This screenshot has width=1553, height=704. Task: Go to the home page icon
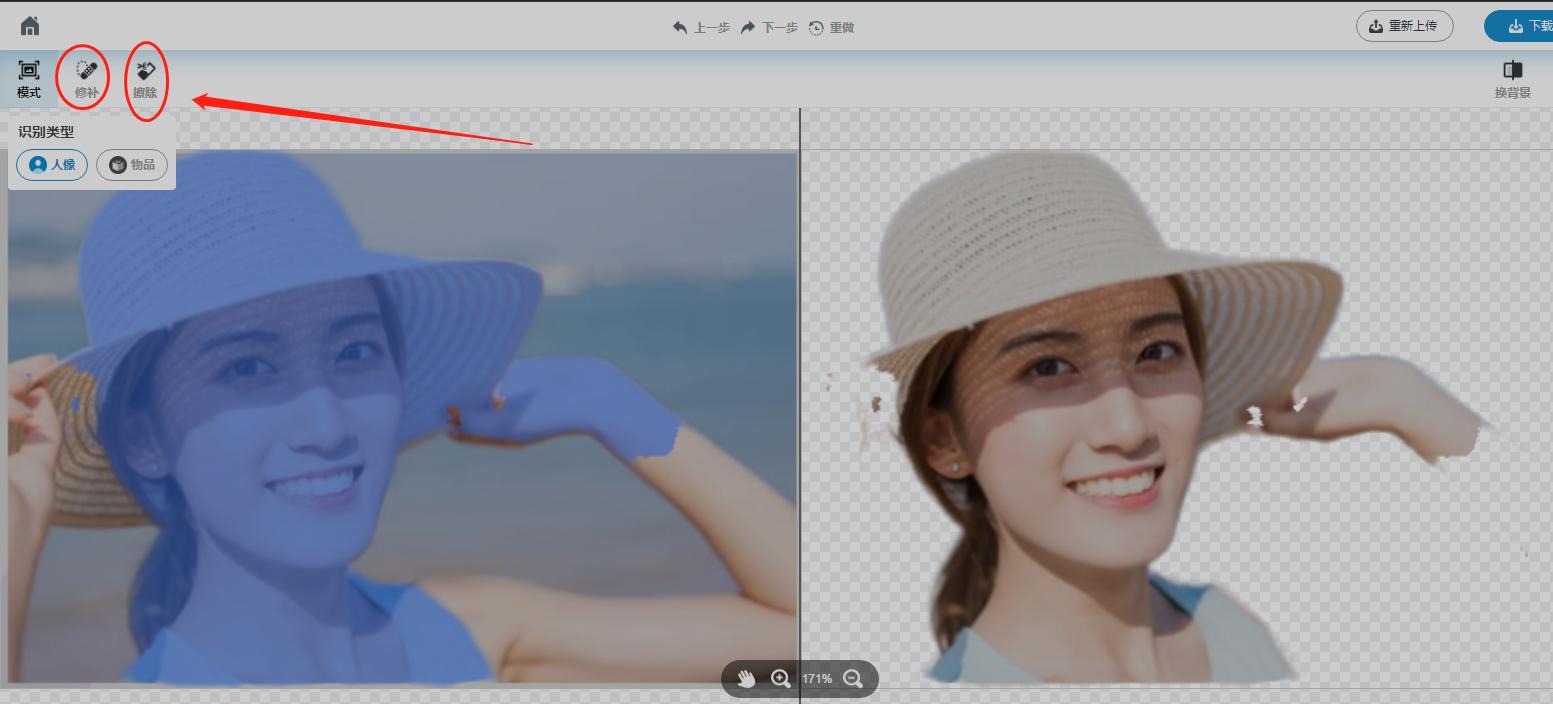pyautogui.click(x=30, y=26)
